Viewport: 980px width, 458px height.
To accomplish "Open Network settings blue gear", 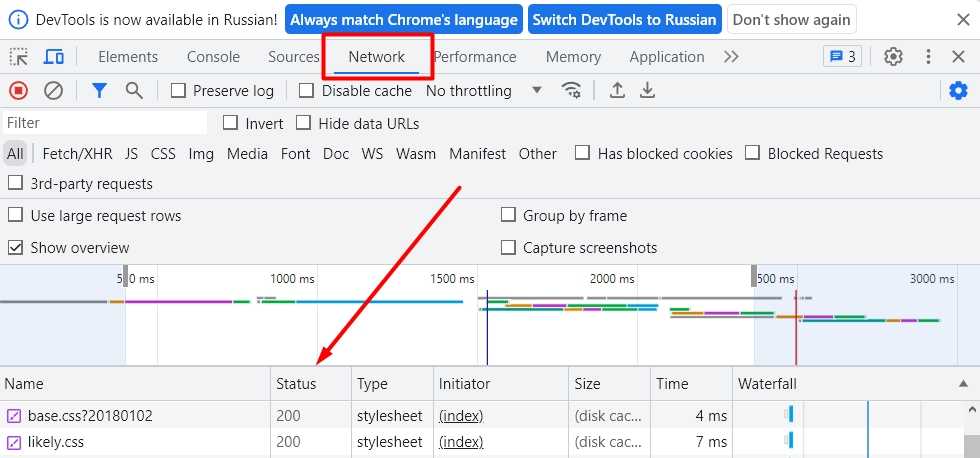I will pyautogui.click(x=958, y=91).
